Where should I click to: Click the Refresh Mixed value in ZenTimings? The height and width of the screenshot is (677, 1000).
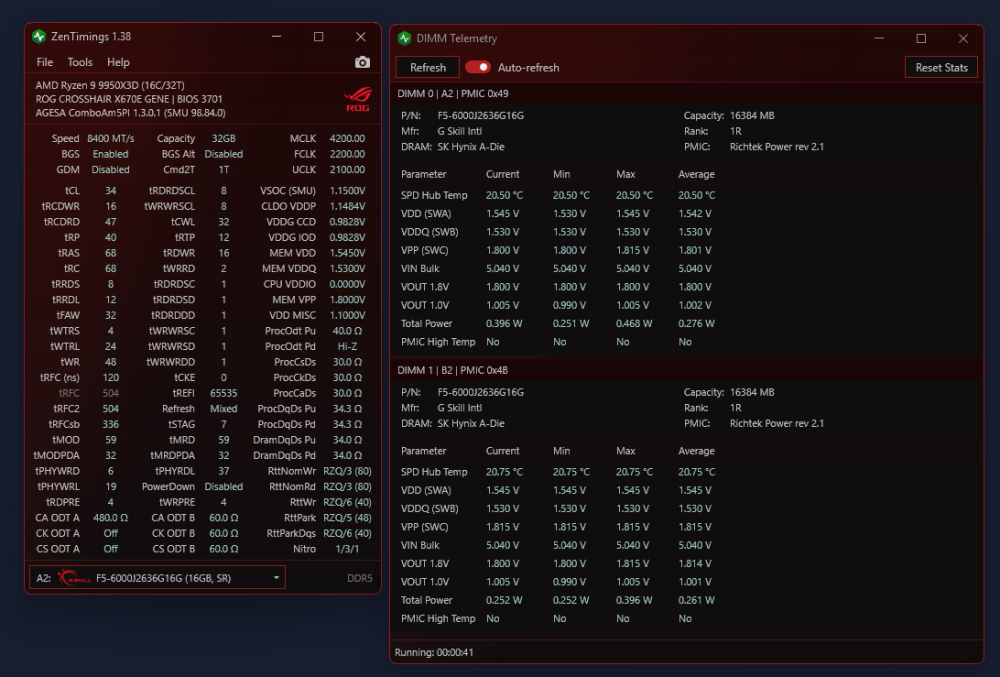coord(224,409)
